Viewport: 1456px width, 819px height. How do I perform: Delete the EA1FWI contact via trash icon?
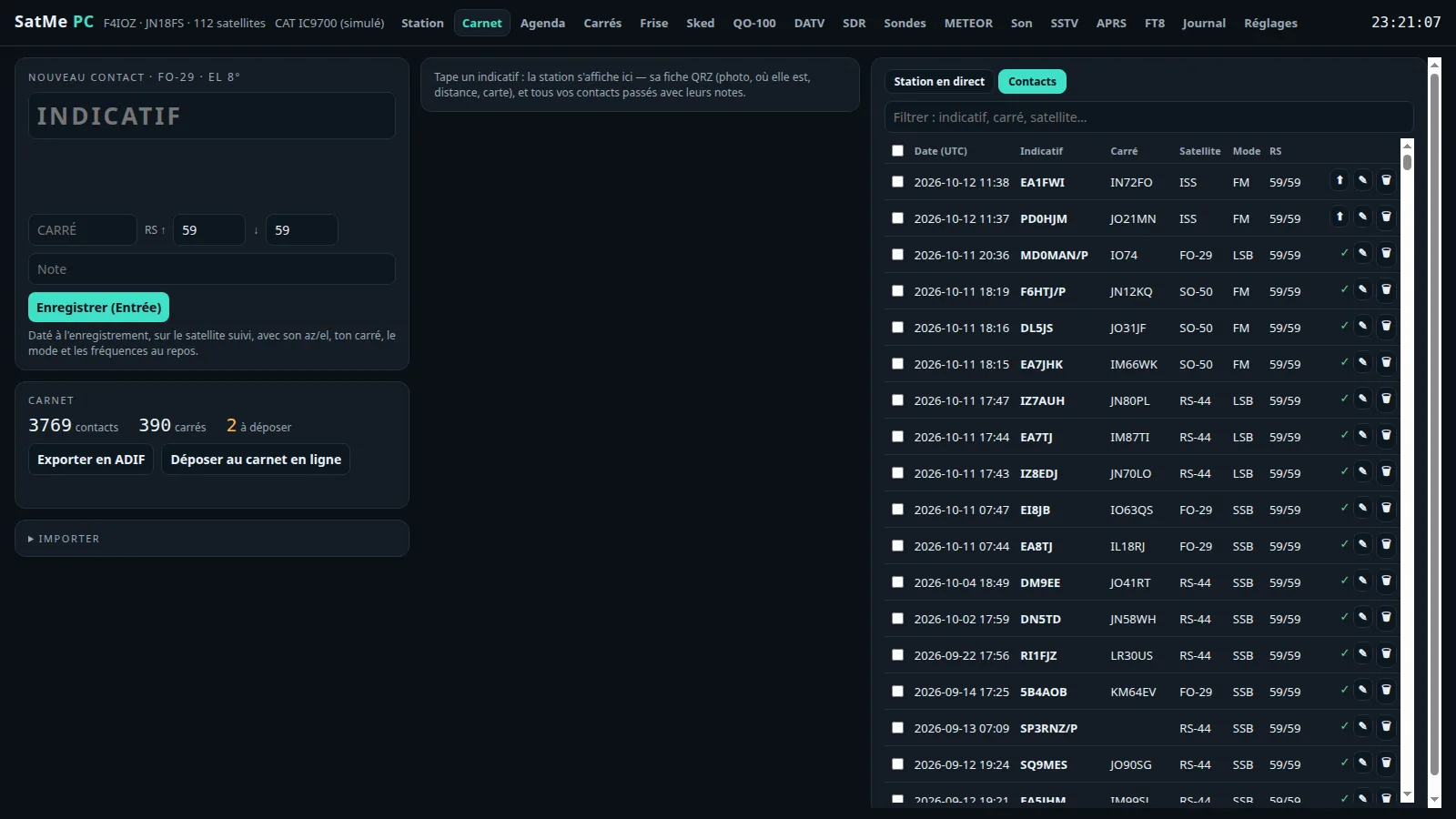pos(1386,180)
